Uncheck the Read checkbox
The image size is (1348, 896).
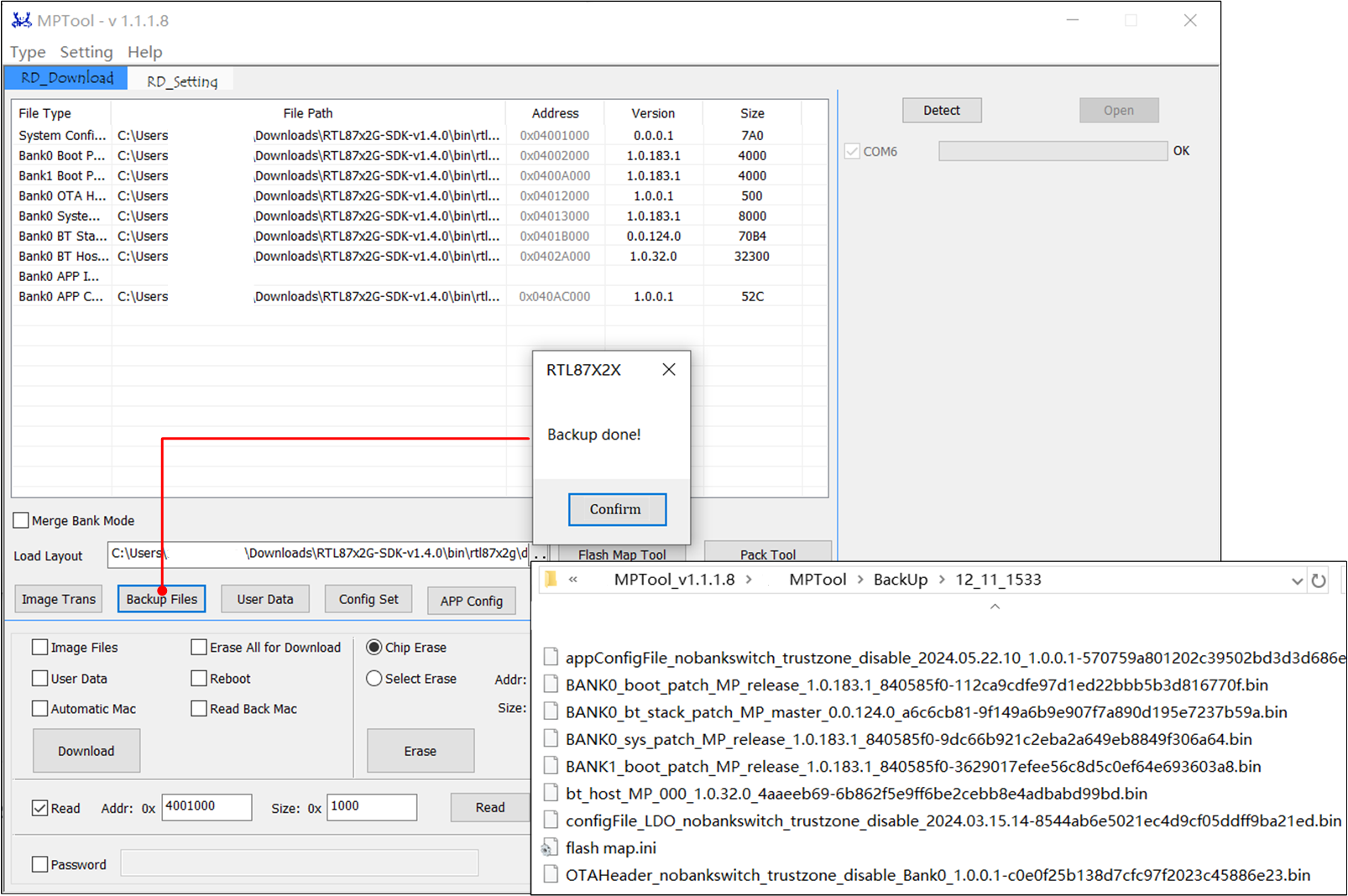click(x=39, y=808)
